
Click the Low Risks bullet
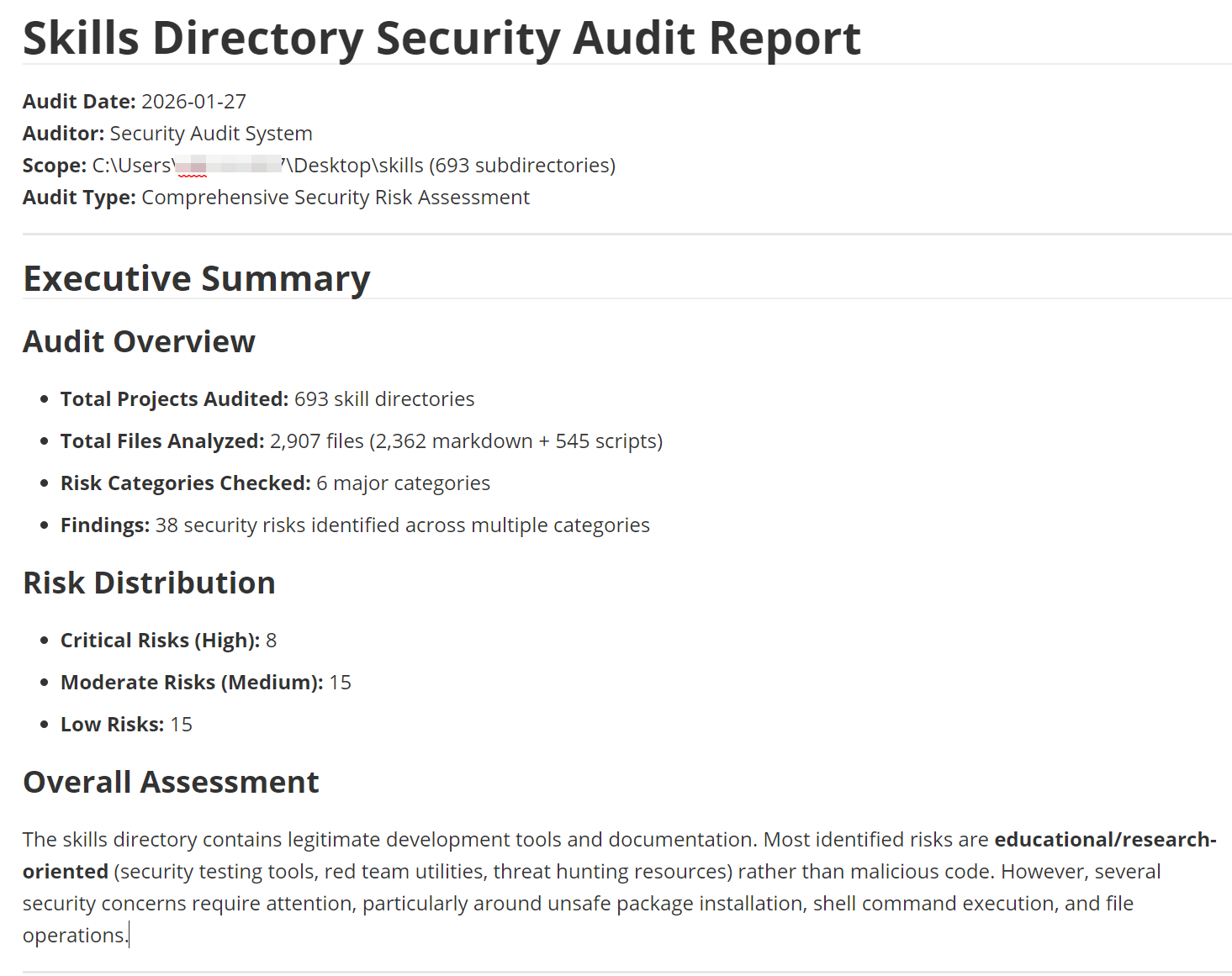pyautogui.click(x=126, y=725)
